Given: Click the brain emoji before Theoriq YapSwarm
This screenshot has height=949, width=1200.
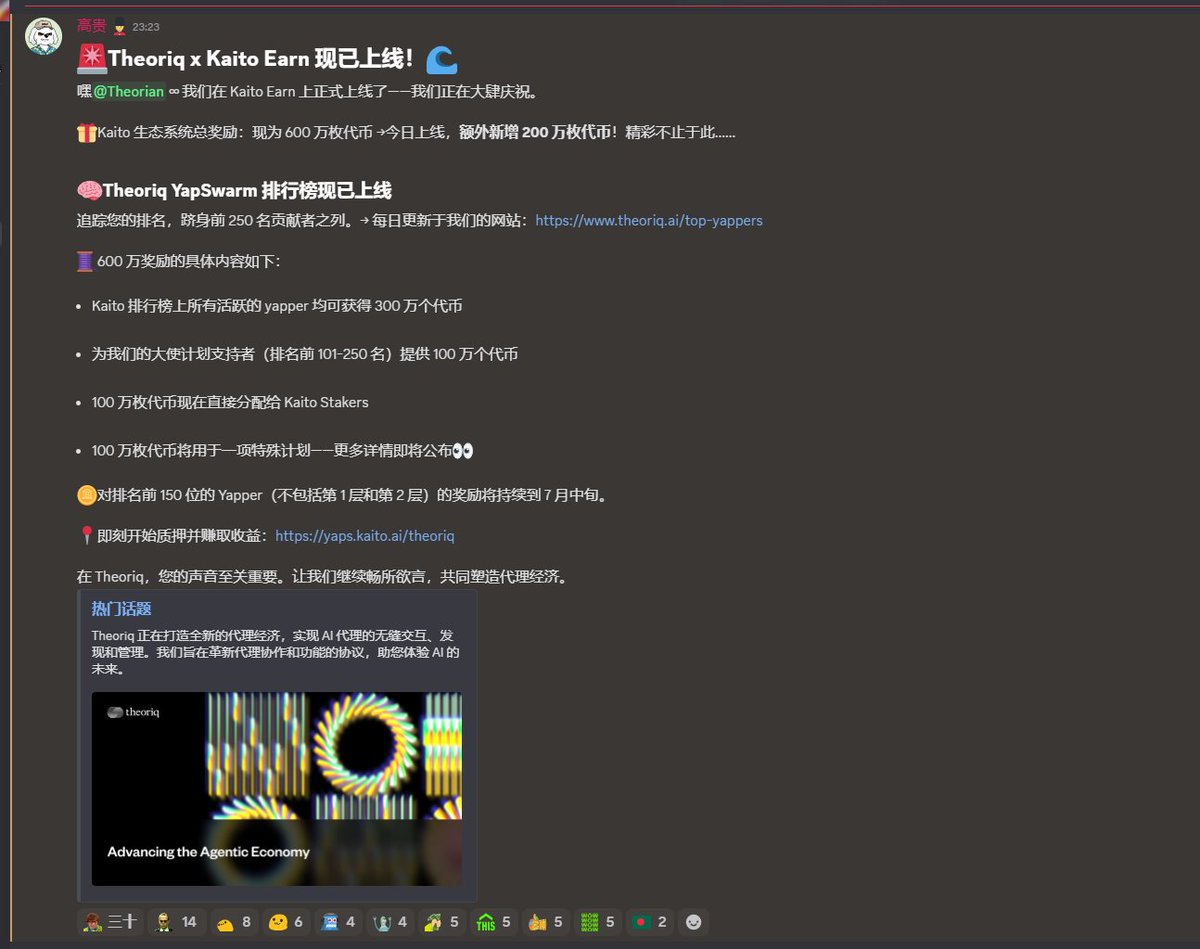Looking at the screenshot, I should (89, 190).
